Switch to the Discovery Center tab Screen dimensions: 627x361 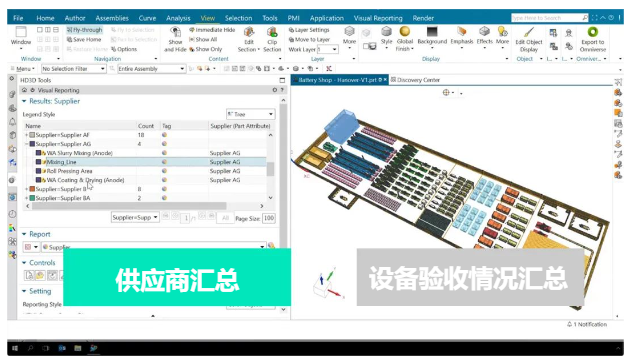pos(415,80)
